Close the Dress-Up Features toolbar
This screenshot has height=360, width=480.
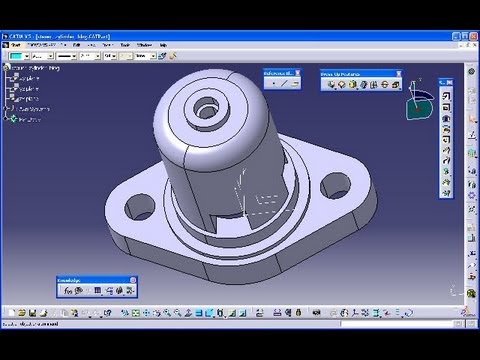point(399,74)
